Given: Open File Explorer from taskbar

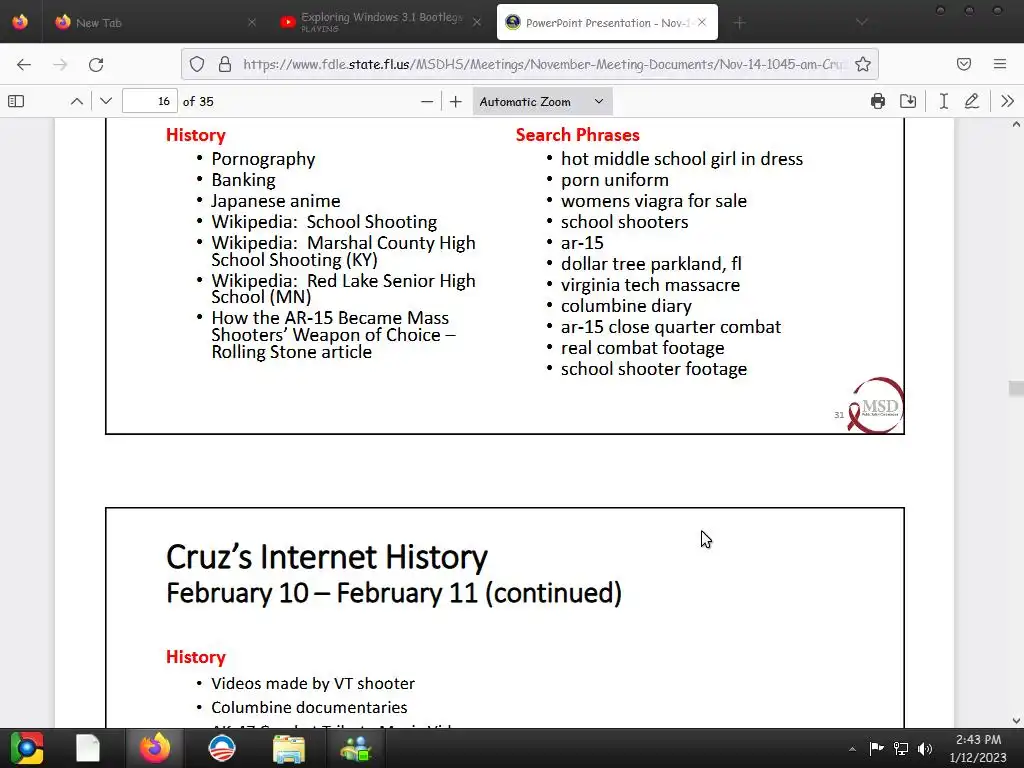Looking at the screenshot, I should coord(289,749).
